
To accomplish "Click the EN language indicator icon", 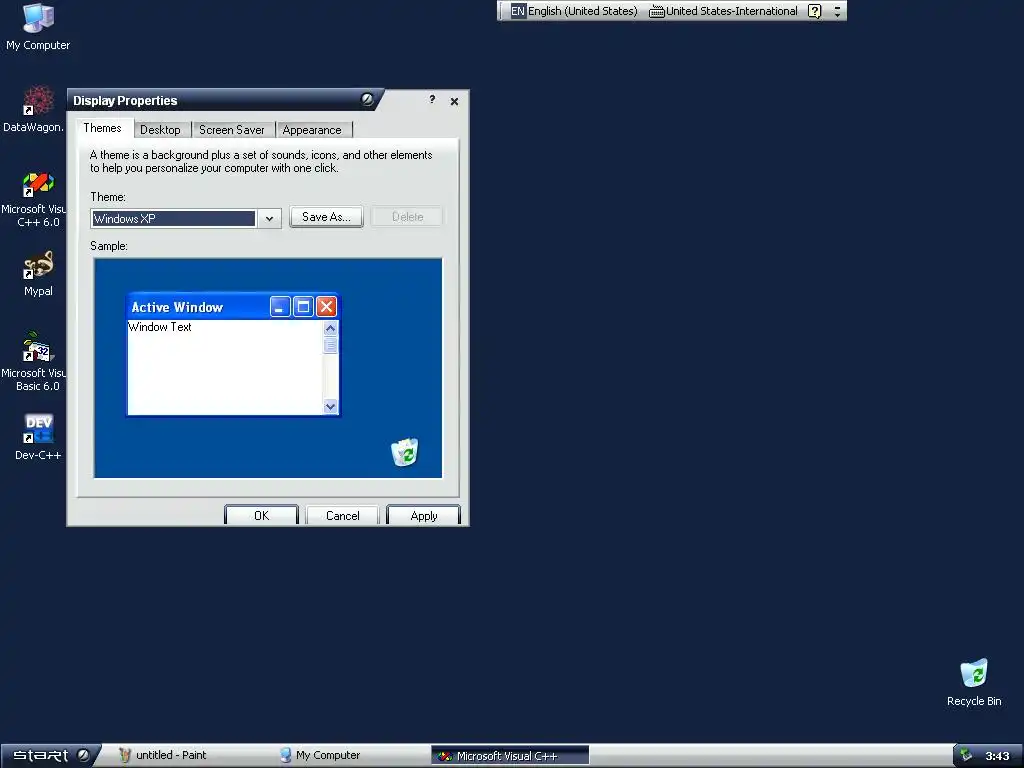I will click(x=517, y=11).
